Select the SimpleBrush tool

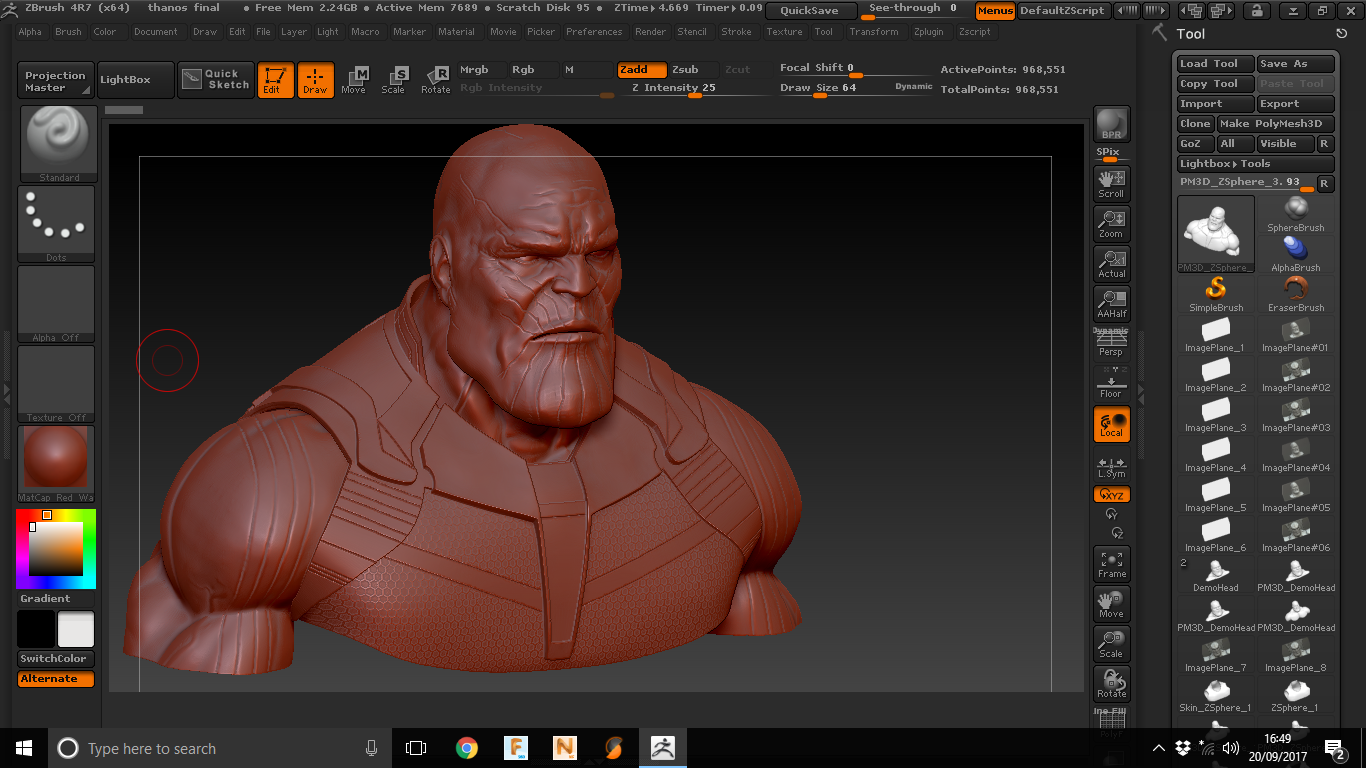[x=1216, y=294]
